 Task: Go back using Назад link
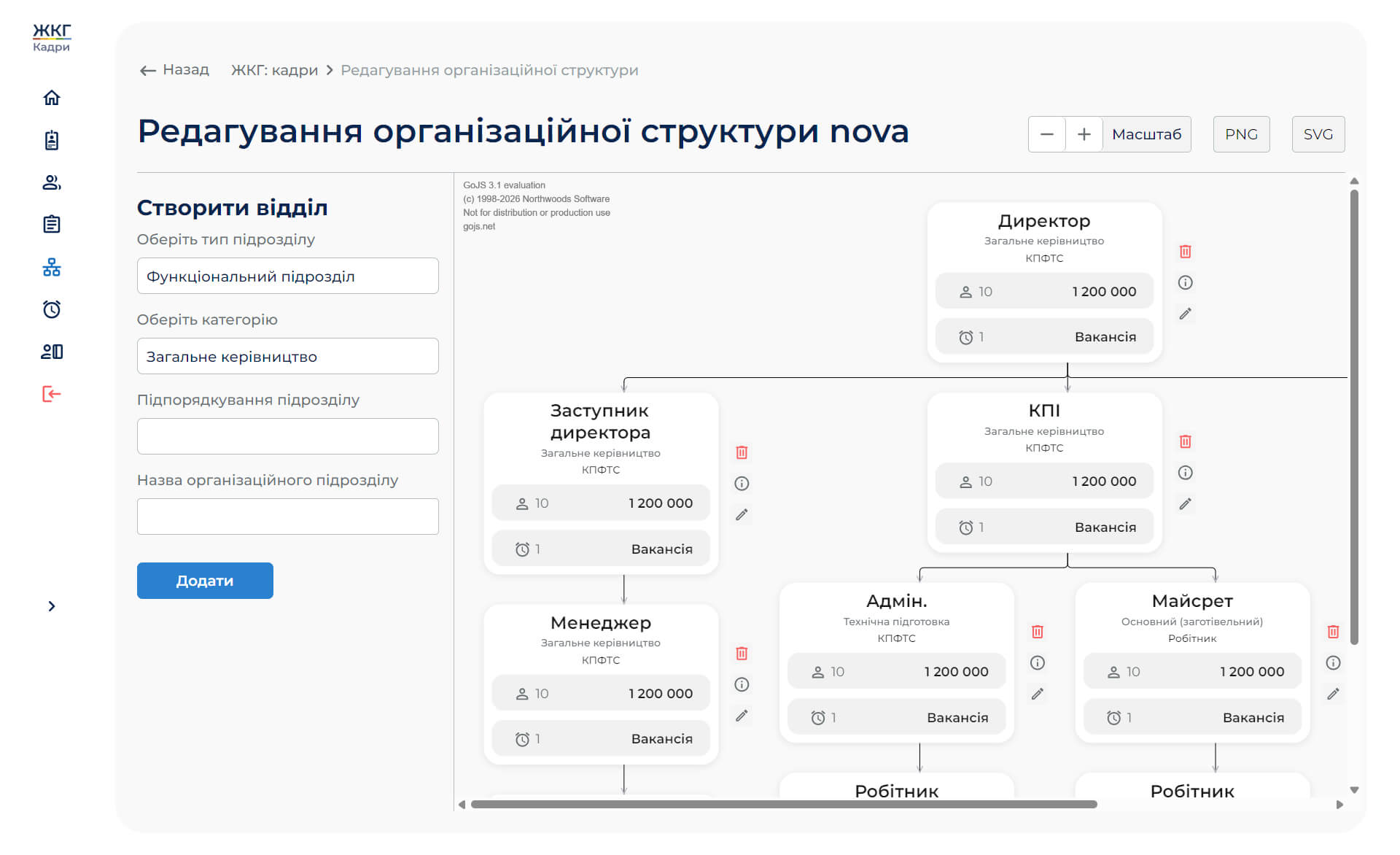174,70
